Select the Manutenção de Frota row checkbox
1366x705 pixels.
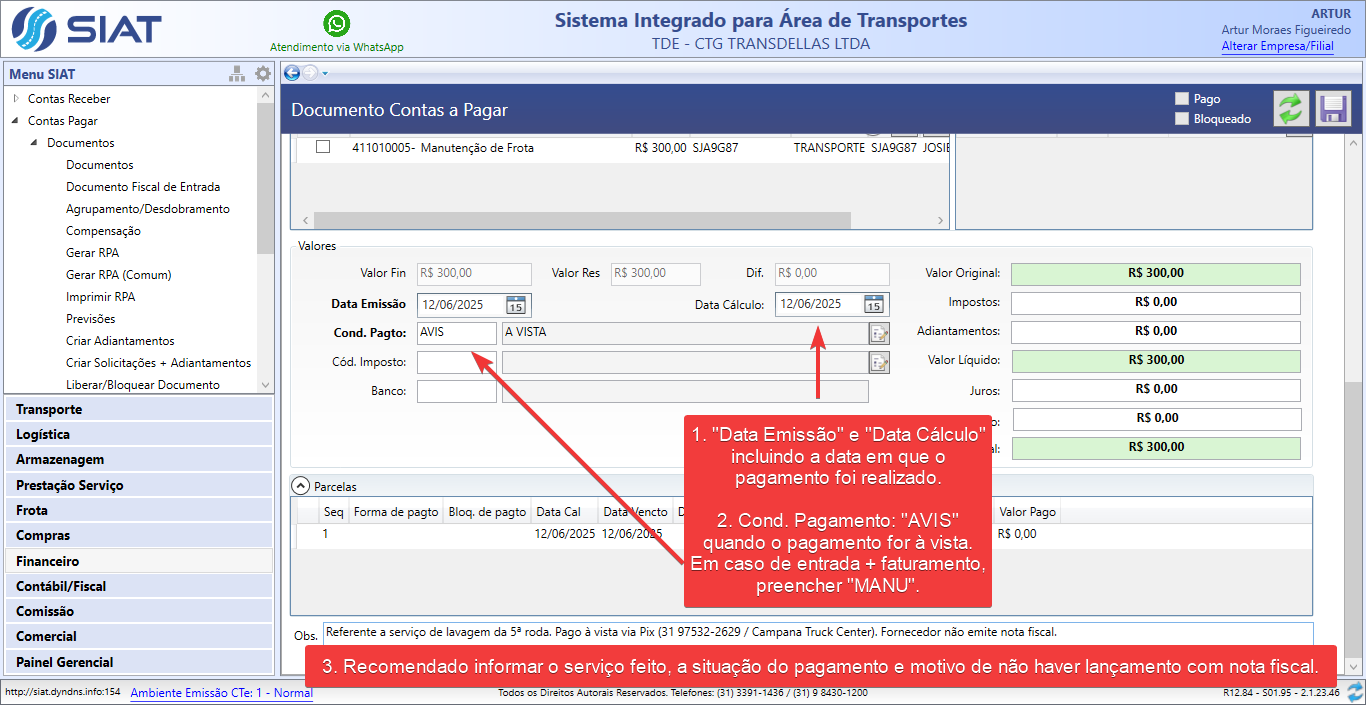323,147
